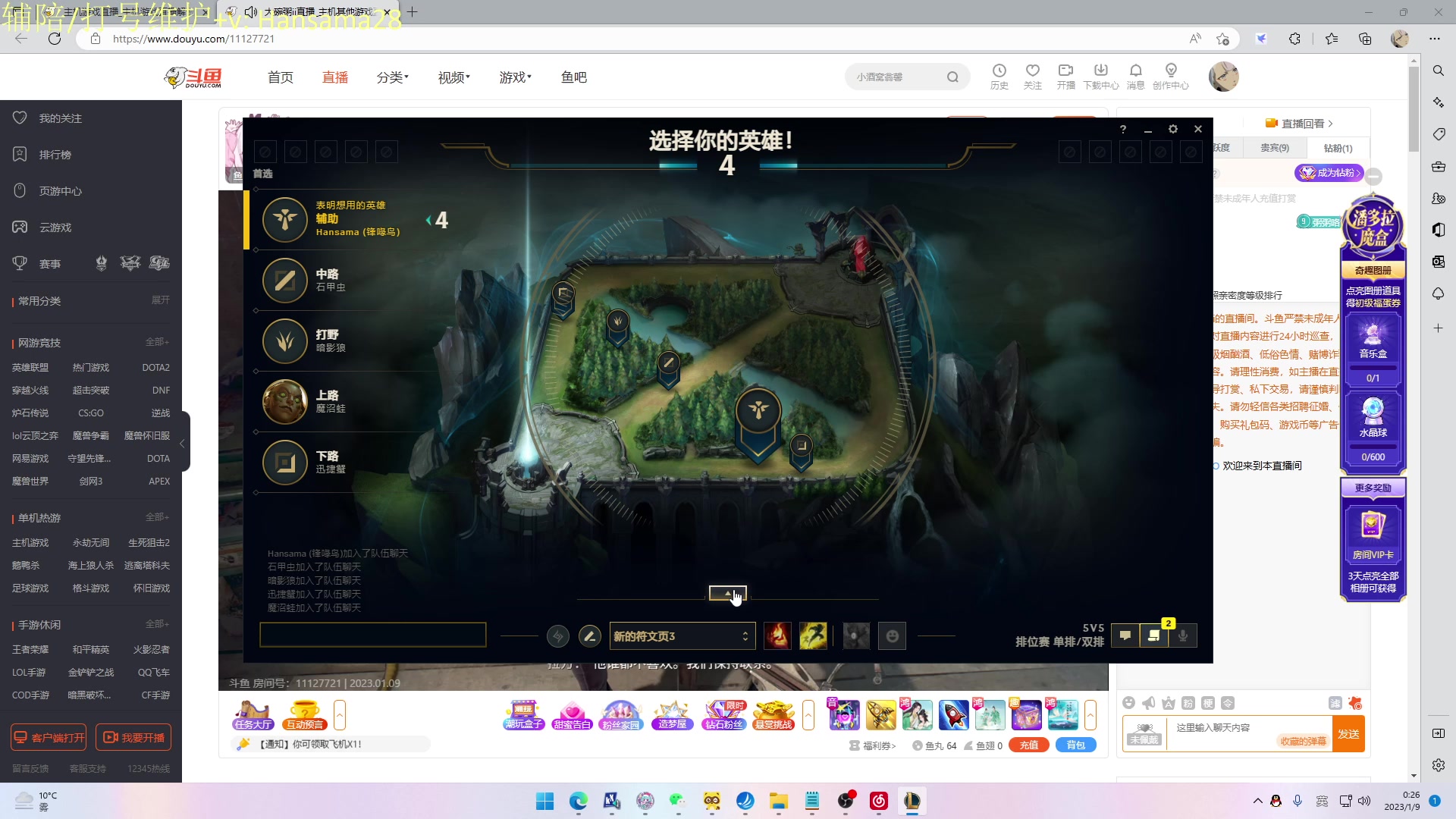The image size is (1456, 819).
Task: Open the ward skin selector
Action: (x=856, y=635)
